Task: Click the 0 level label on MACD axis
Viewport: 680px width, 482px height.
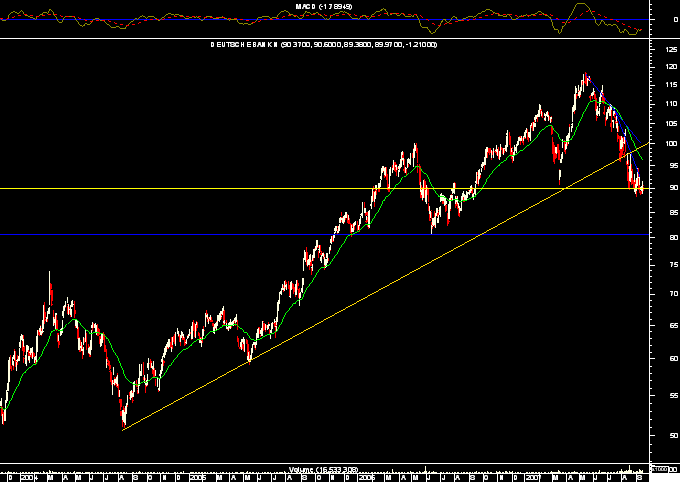Action: pos(675,20)
